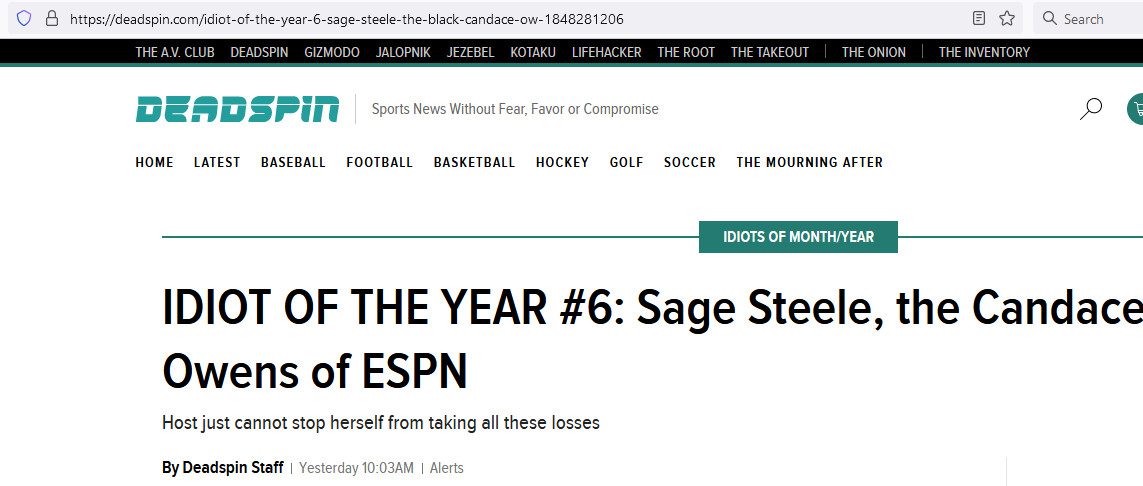Screen dimensions: 1143x486
Task: Click the shield tracking protection icon
Action: (x=24, y=18)
